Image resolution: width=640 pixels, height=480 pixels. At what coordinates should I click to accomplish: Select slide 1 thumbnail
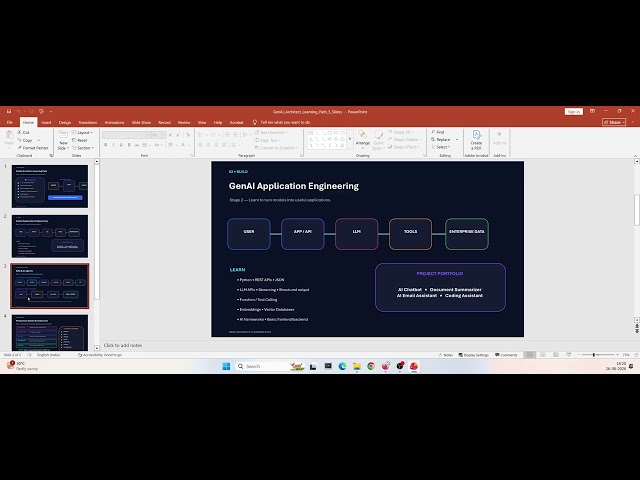50,187
